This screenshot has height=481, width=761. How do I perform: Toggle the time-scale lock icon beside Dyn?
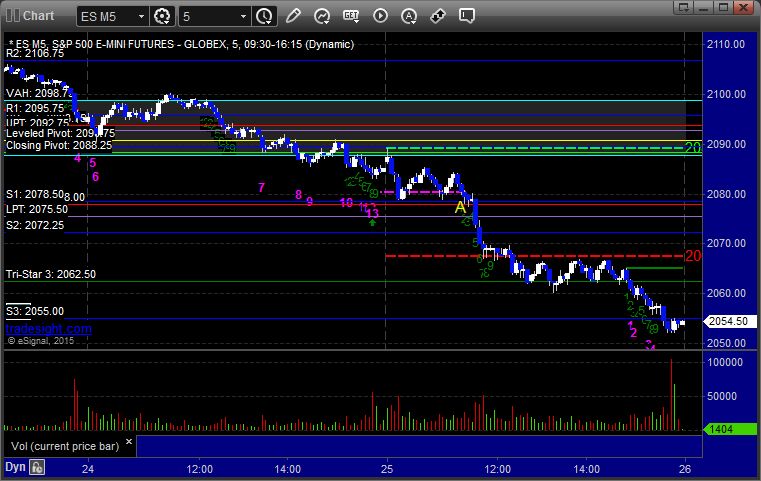(x=37, y=467)
